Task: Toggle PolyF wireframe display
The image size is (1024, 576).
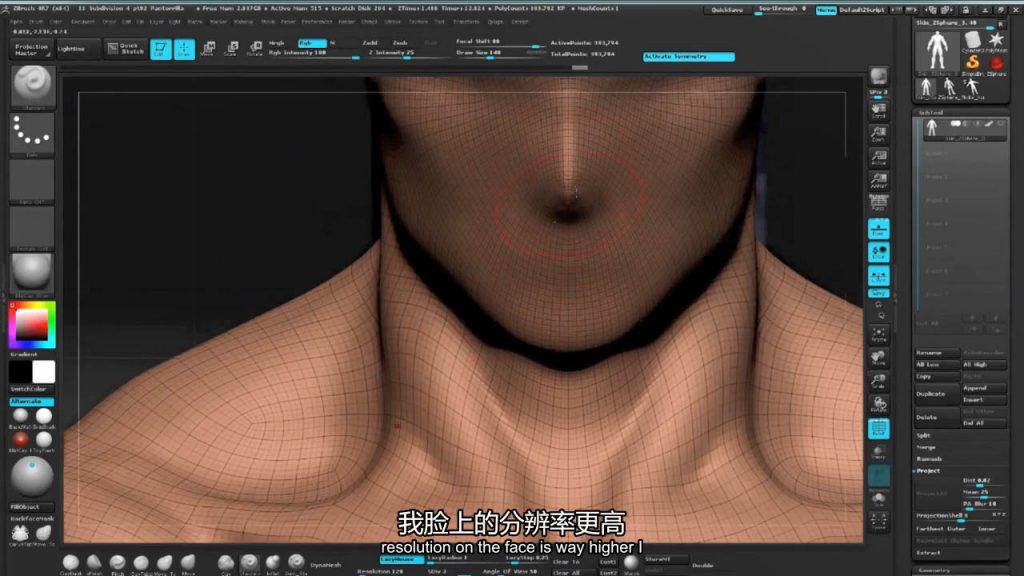Action: tap(878, 428)
